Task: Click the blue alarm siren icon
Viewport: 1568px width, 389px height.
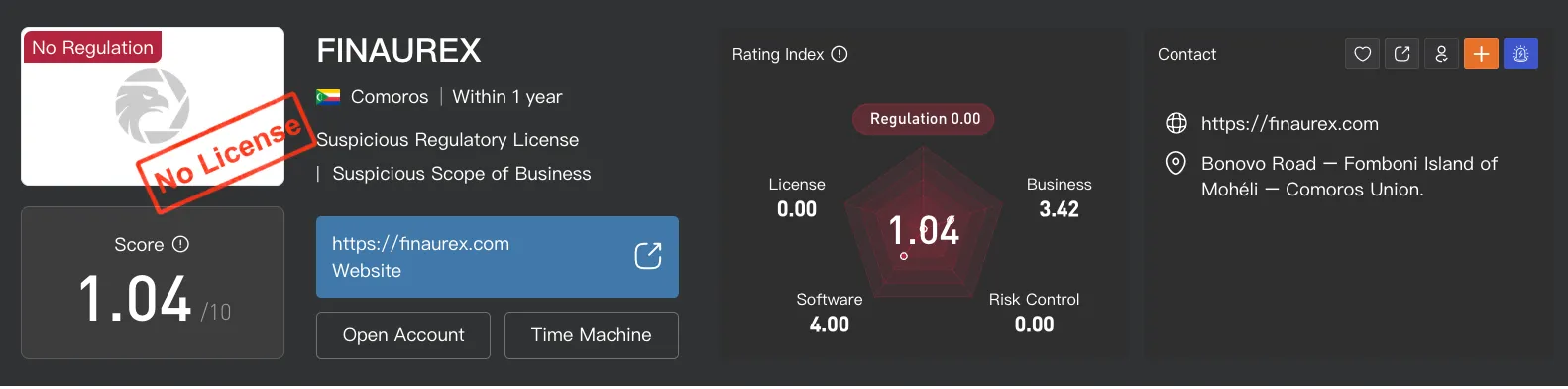Action: (1520, 54)
